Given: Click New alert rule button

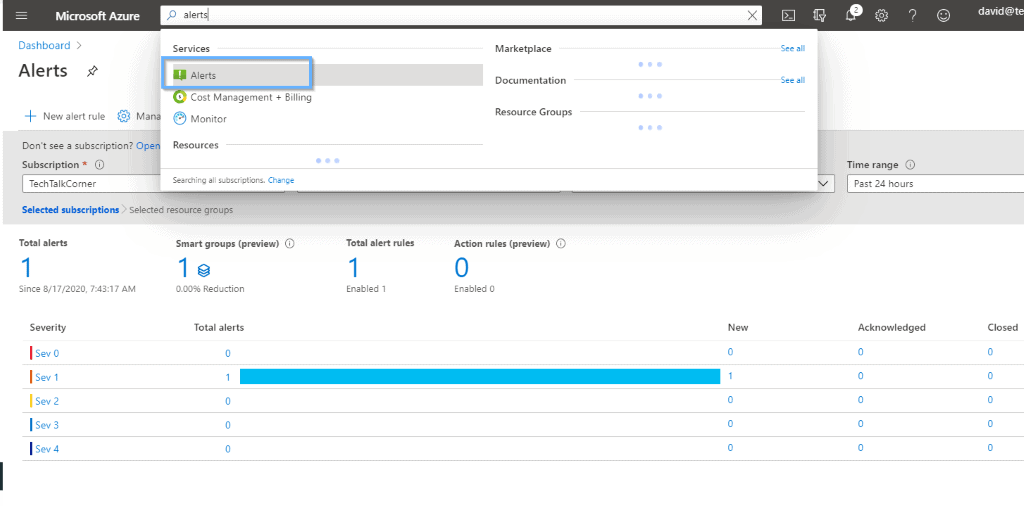Looking at the screenshot, I should point(64,116).
